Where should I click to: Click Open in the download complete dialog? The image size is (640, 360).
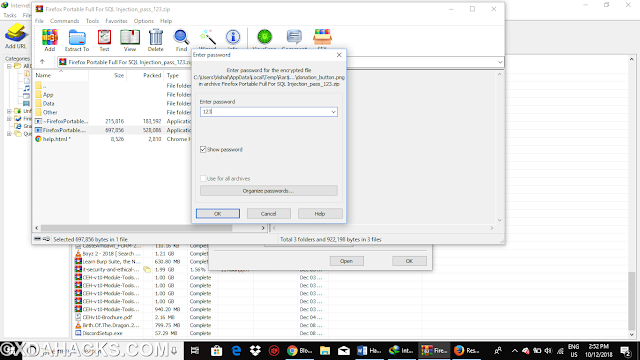(347, 261)
